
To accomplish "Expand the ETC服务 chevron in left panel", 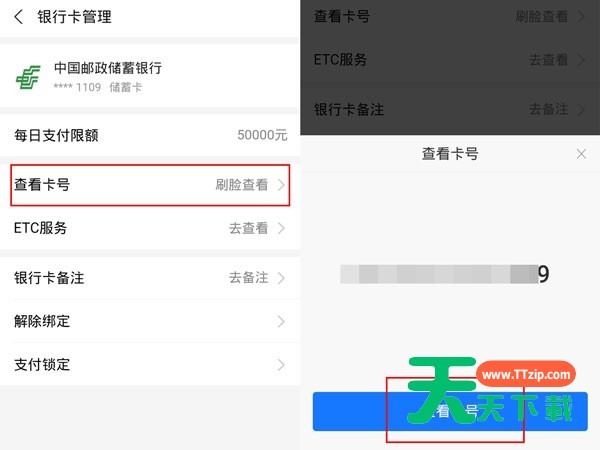I will tap(281, 228).
